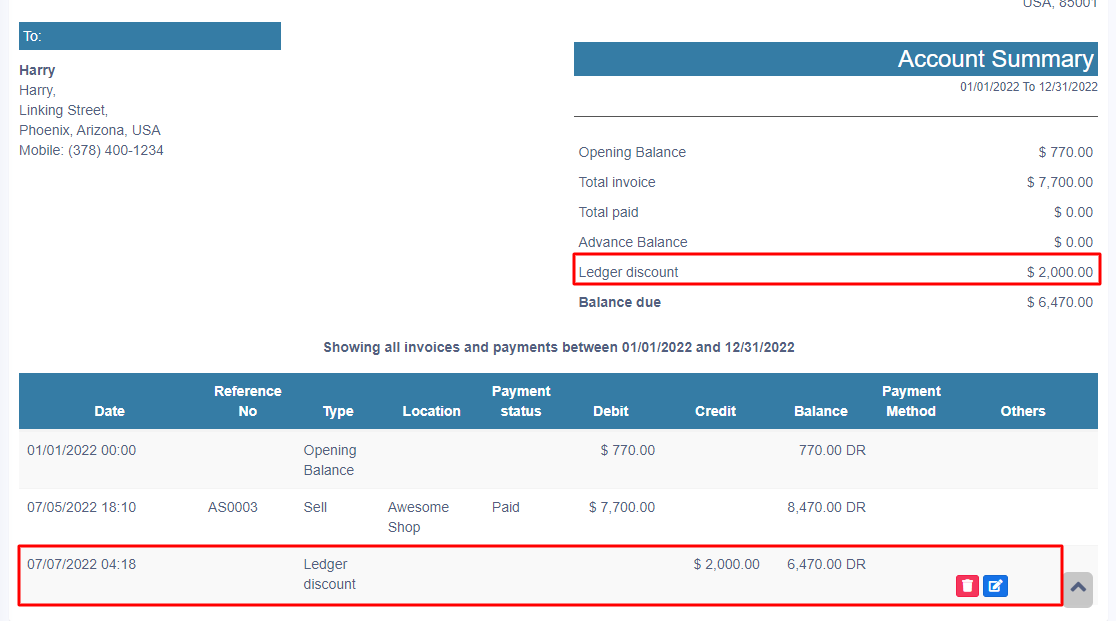Click the Date column header
The width and height of the screenshot is (1116, 621).
coord(110,411)
